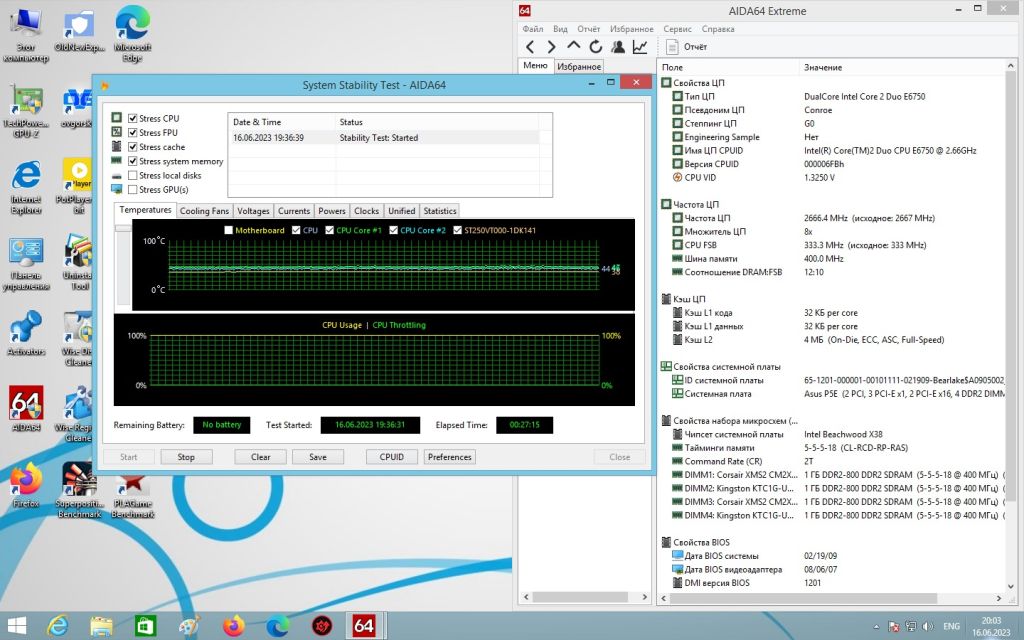Switch to the Voltages tab
Viewport: 1024px width, 640px height.
point(253,211)
